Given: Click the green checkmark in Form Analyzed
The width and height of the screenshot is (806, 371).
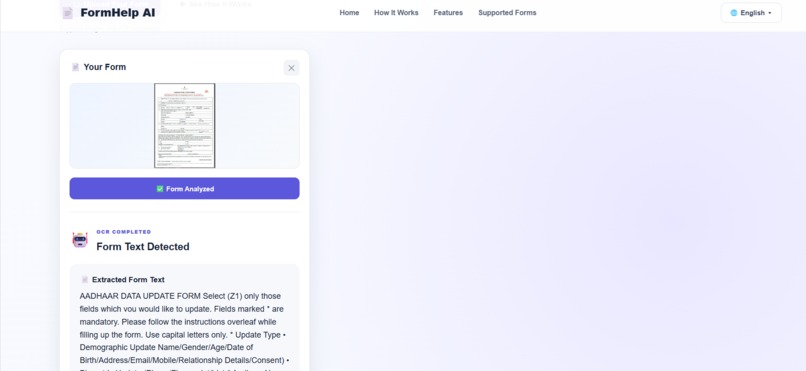Looking at the screenshot, I should point(160,189).
